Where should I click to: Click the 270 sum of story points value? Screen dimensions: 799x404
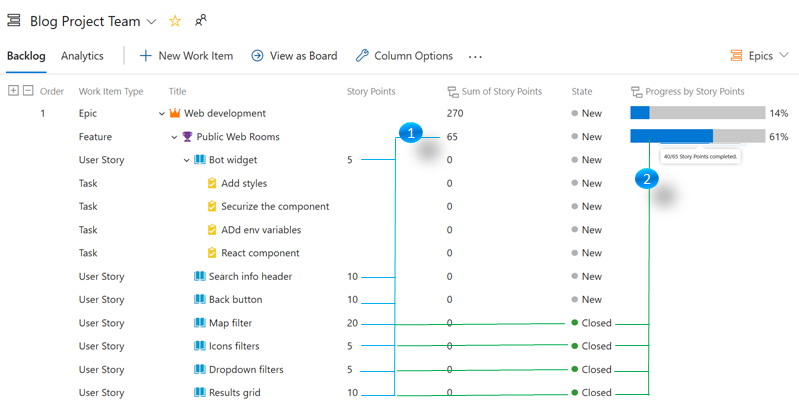click(455, 114)
